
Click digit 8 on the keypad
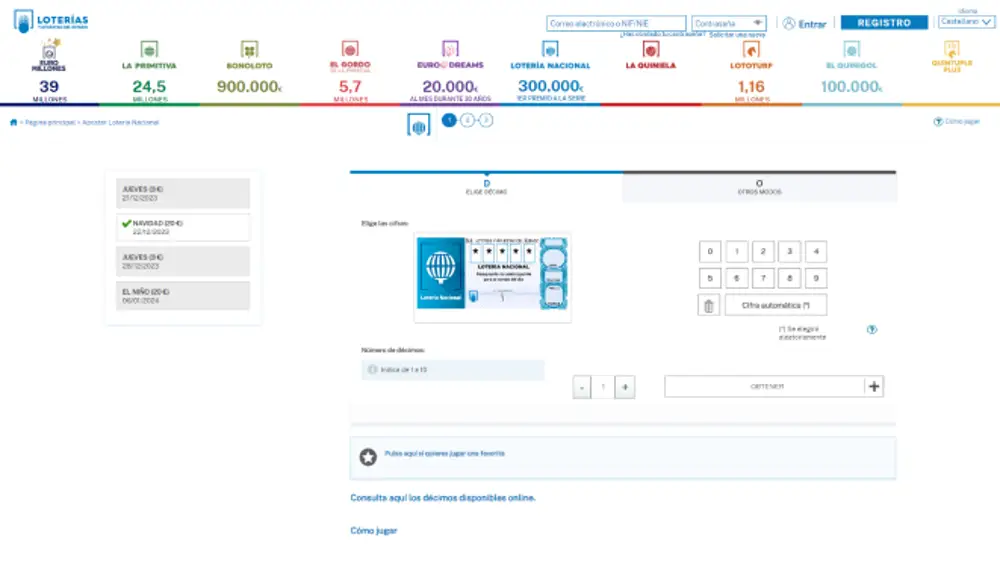(790, 278)
